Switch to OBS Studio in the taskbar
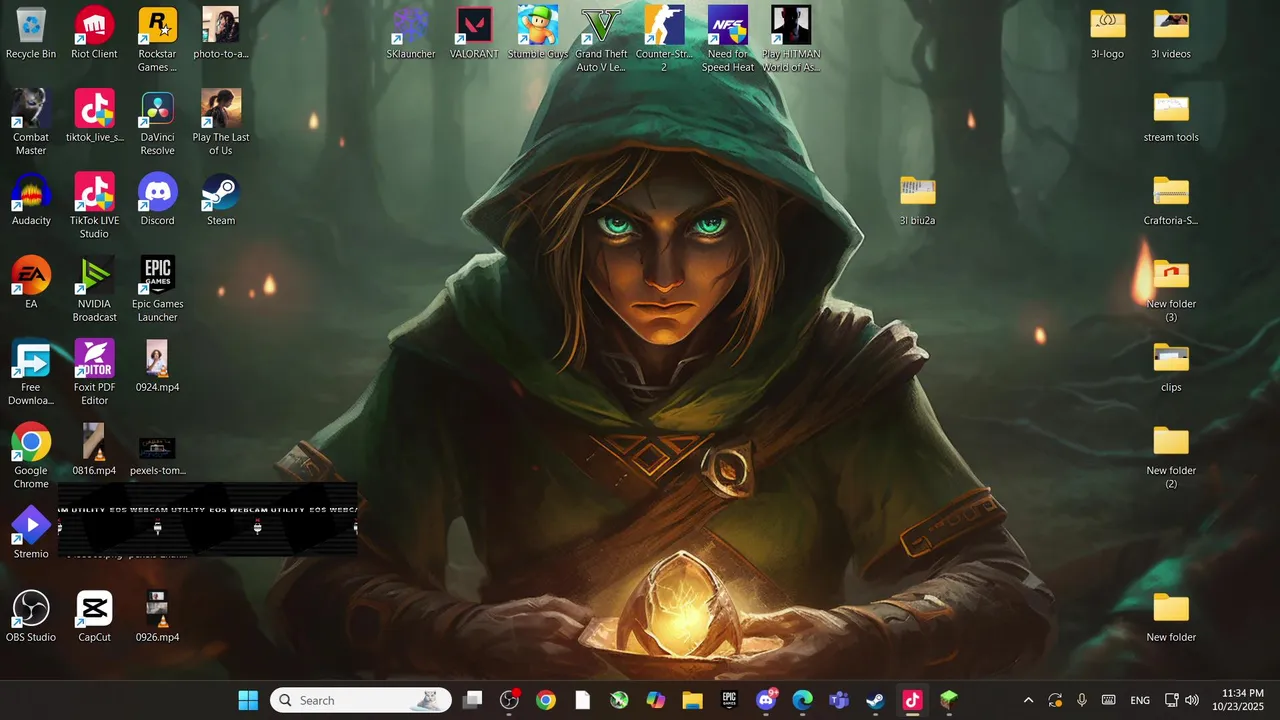The height and width of the screenshot is (720, 1280). click(509, 700)
